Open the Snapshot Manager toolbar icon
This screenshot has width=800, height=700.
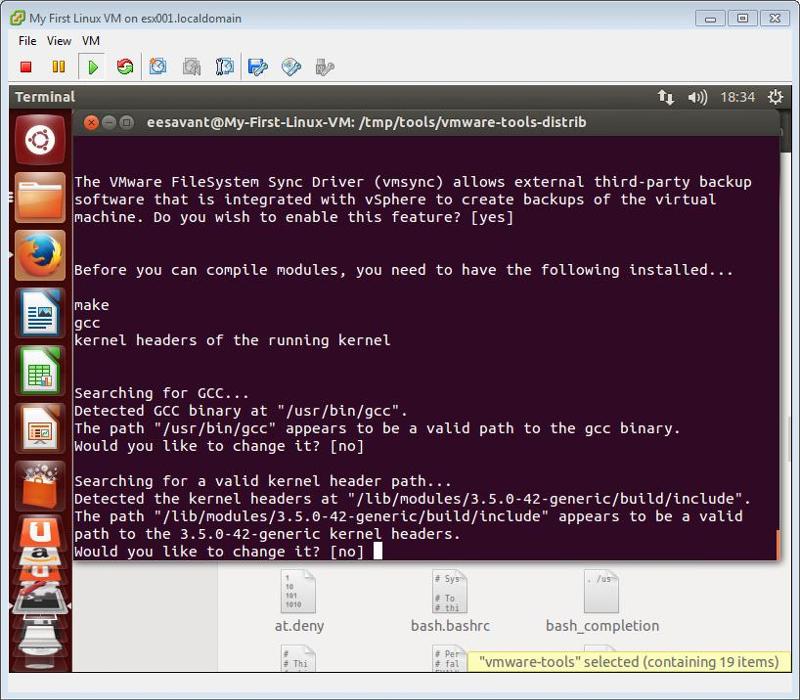click(224, 67)
